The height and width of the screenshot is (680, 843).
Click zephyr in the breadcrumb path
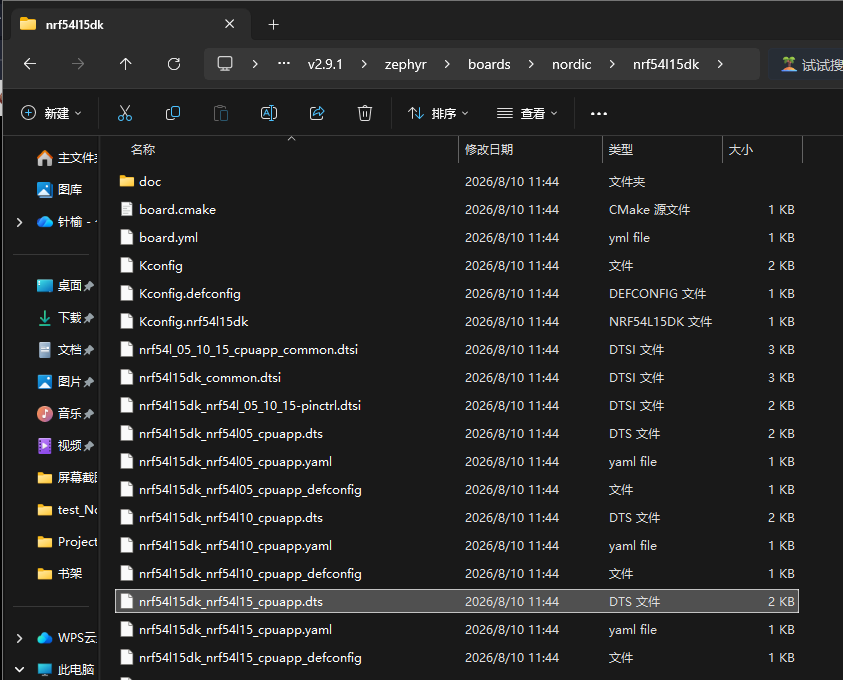point(405,65)
